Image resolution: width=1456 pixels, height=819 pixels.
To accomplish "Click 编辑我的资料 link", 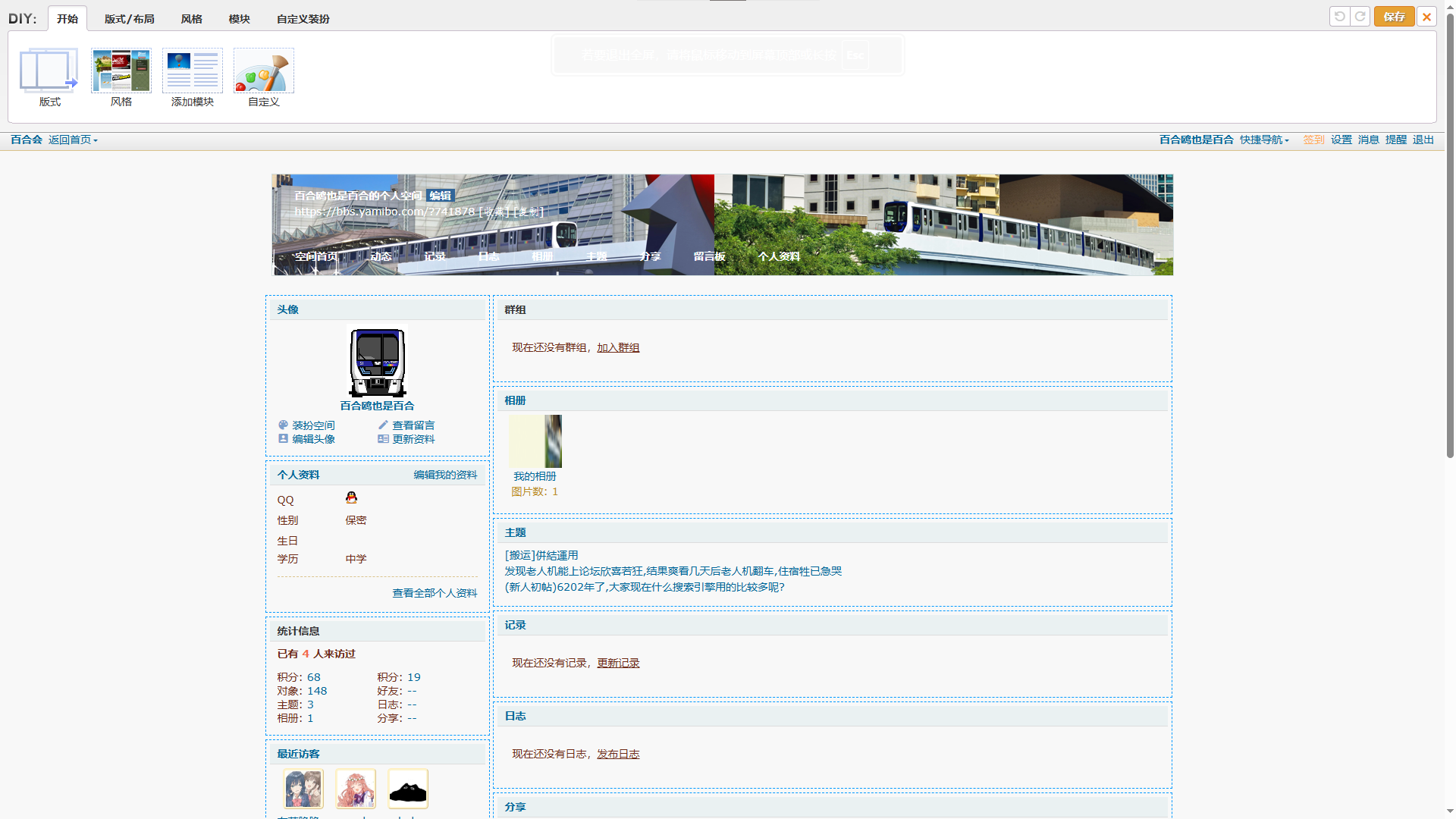I will click(445, 475).
